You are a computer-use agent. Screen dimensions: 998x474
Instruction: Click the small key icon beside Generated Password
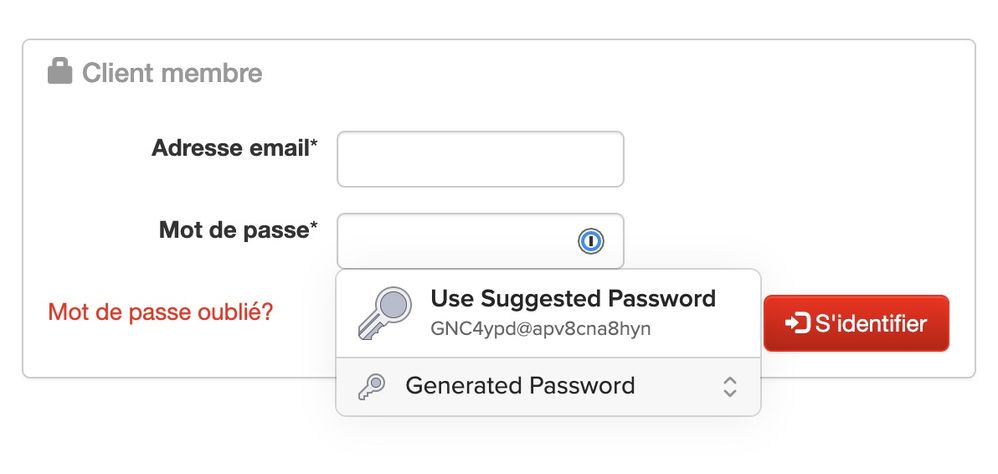[x=372, y=386]
